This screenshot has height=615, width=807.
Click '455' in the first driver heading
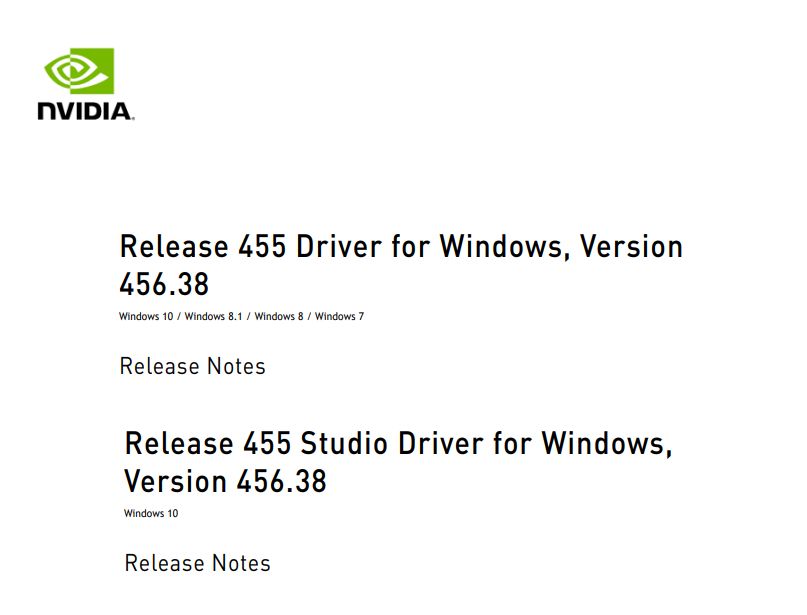(262, 246)
